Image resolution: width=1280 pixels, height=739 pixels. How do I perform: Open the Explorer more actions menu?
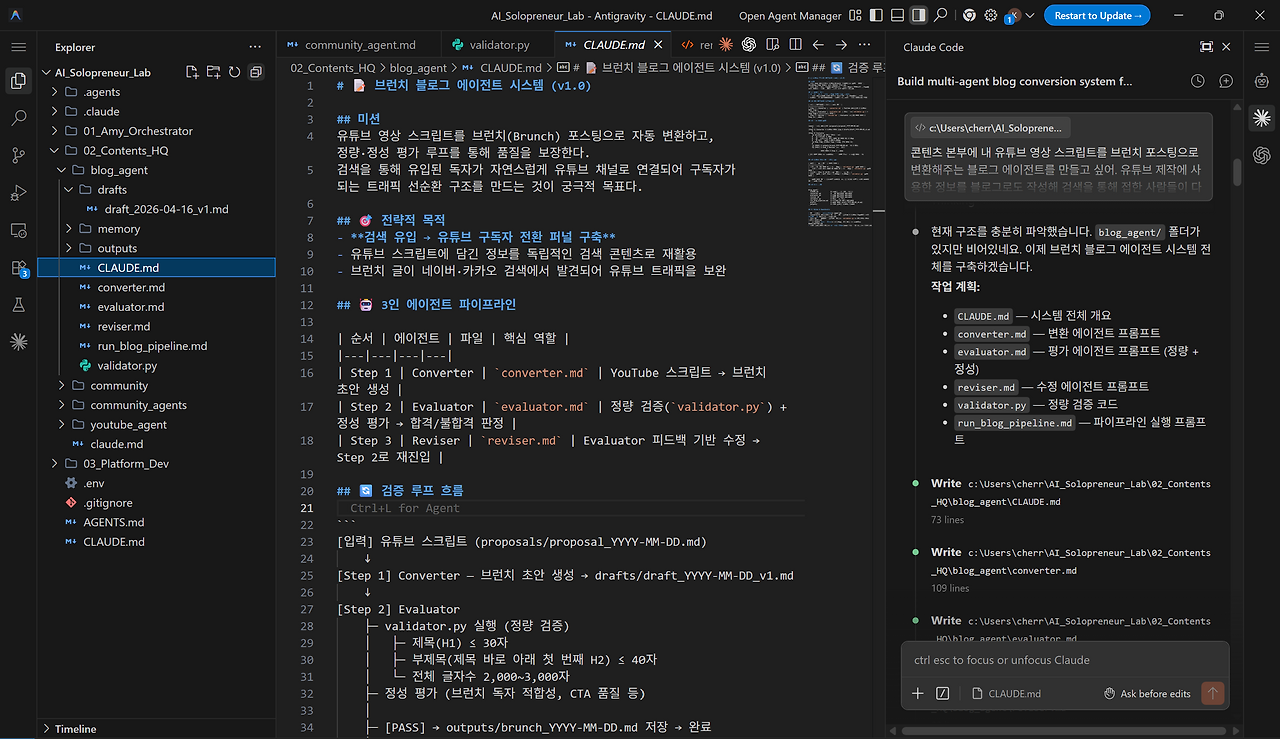tap(256, 47)
